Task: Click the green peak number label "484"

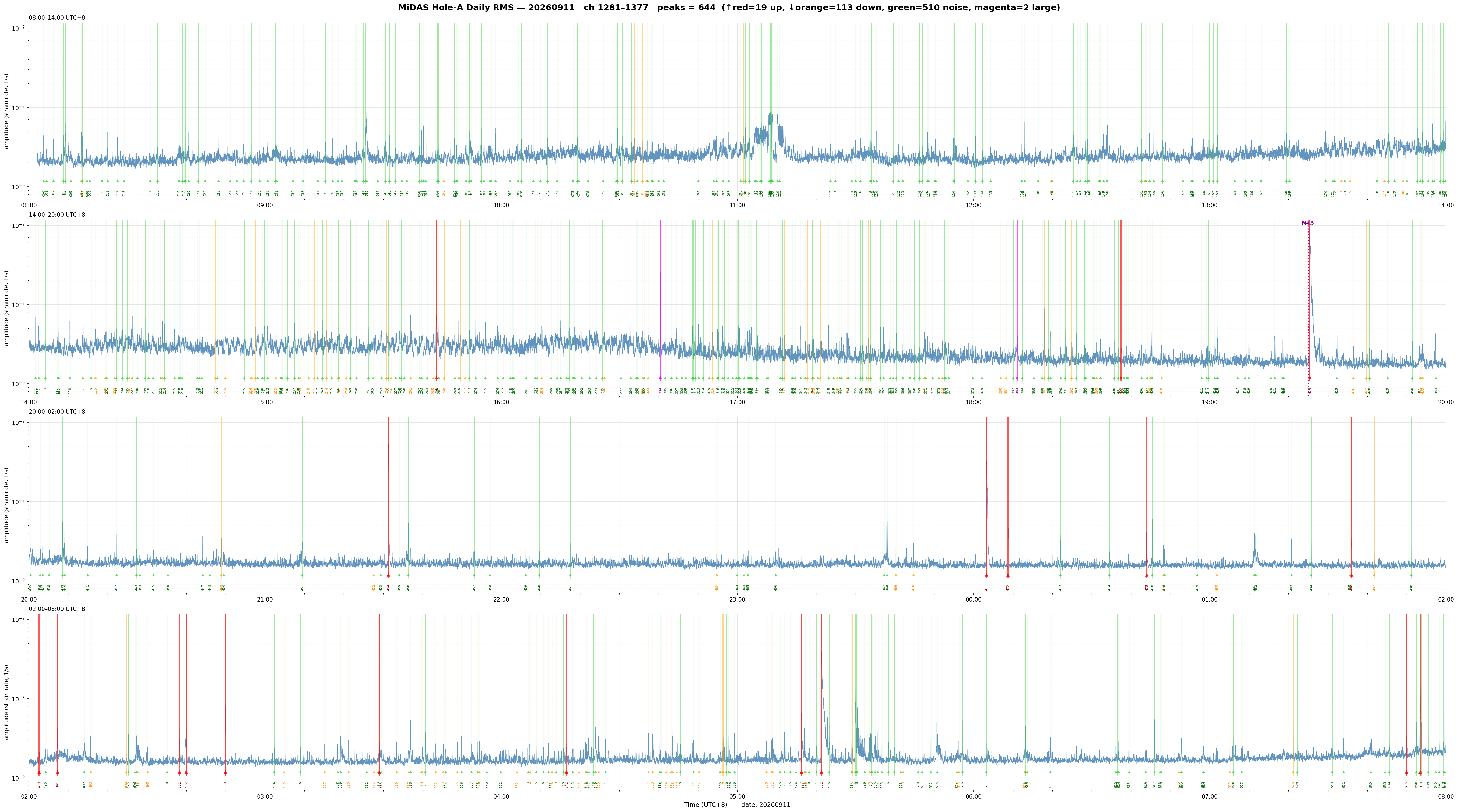Action: (1311, 588)
